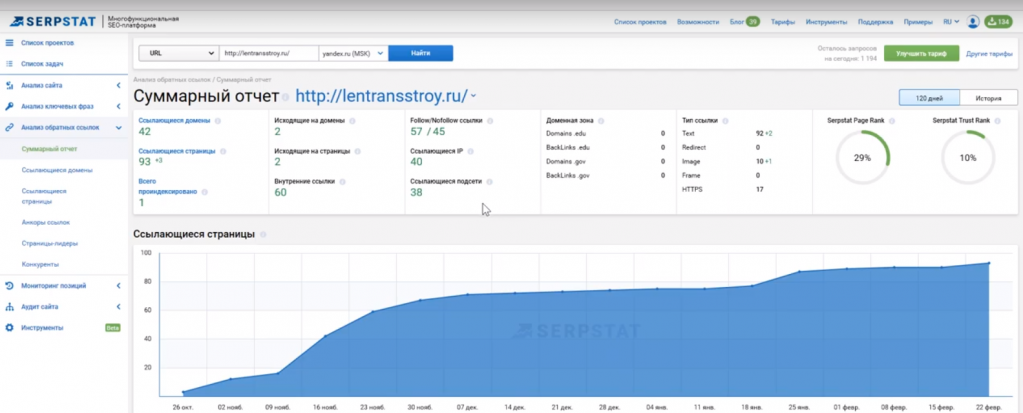Click the chart data point for 22 февр.
Screen dimensions: 1023x413
click(989, 263)
